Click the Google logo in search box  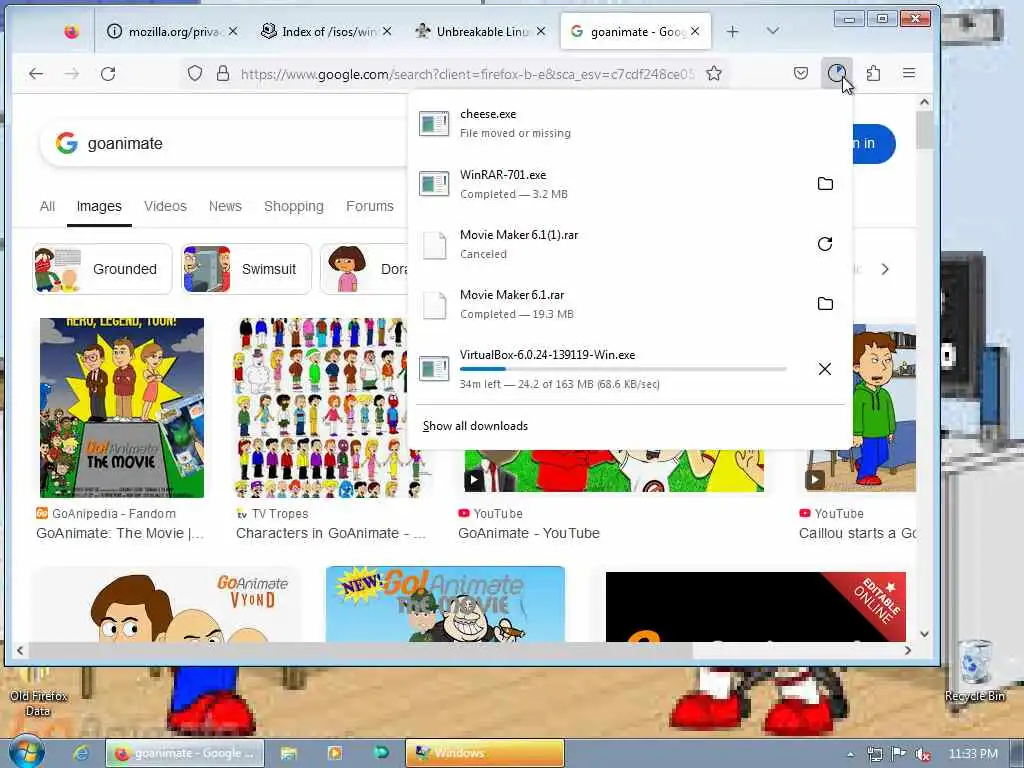point(67,143)
